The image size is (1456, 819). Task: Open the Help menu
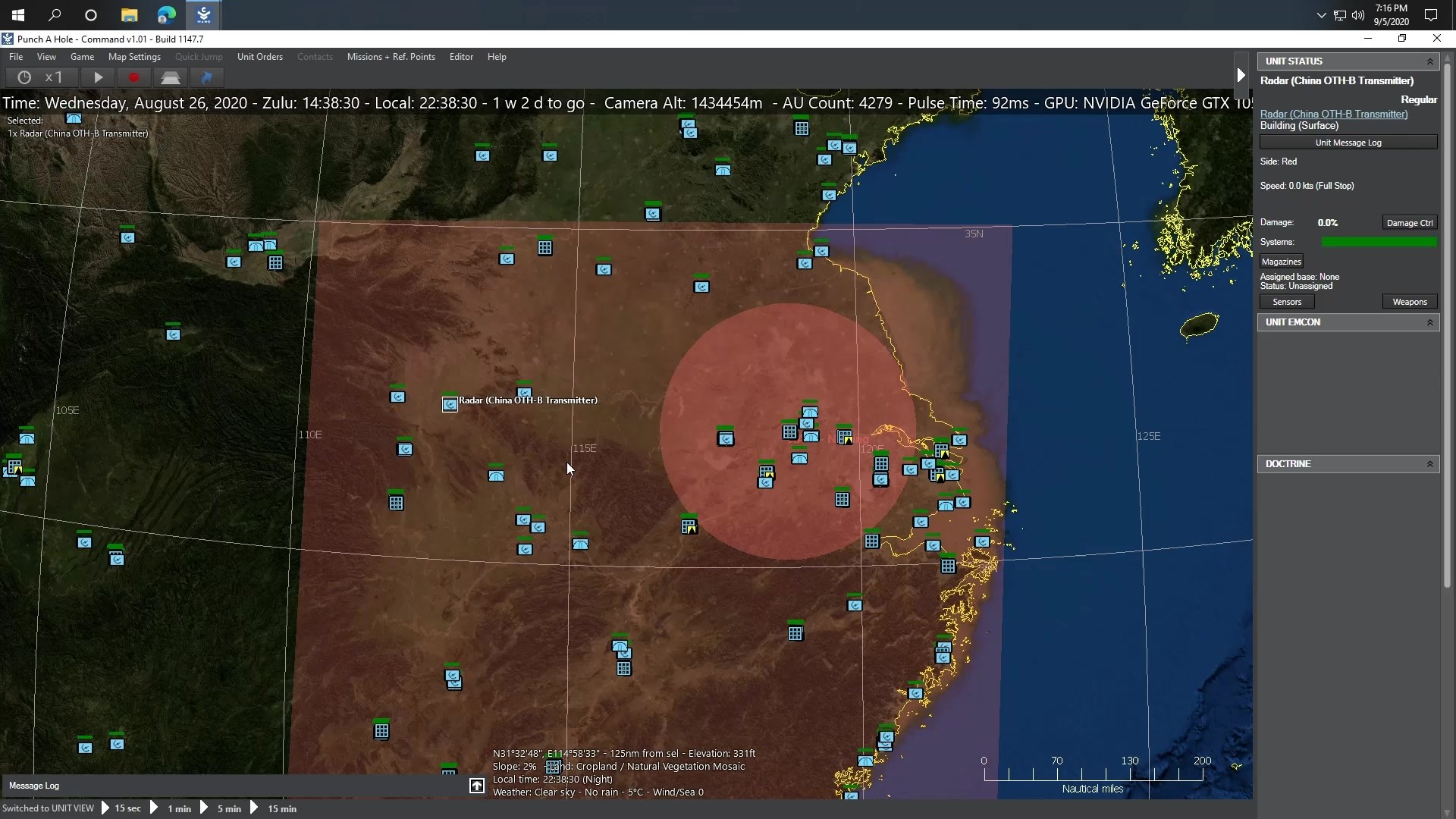[x=497, y=57]
